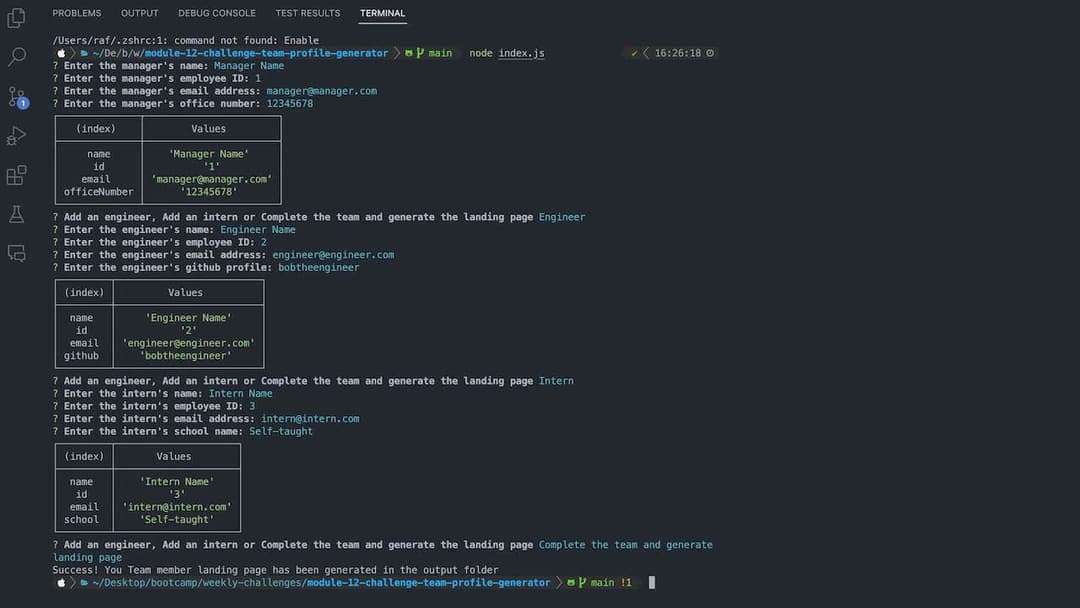Screen dimensions: 1080x608
Task: Click the terminal cursor at the last prompt
Action: click(651, 582)
